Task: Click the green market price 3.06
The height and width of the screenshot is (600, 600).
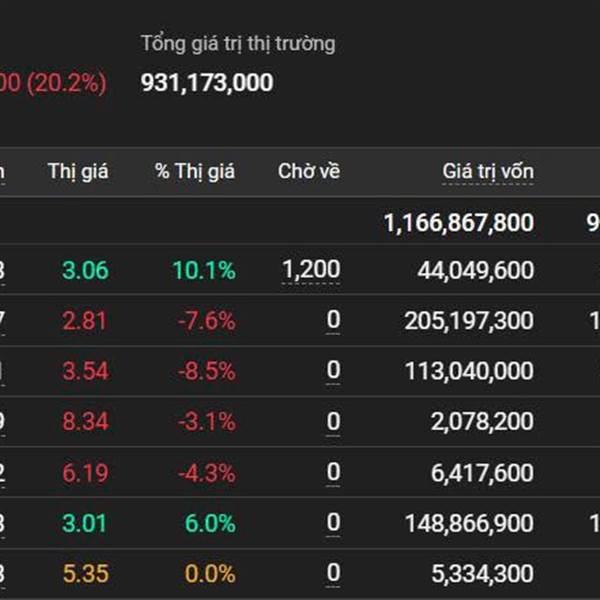Action: 85,270
